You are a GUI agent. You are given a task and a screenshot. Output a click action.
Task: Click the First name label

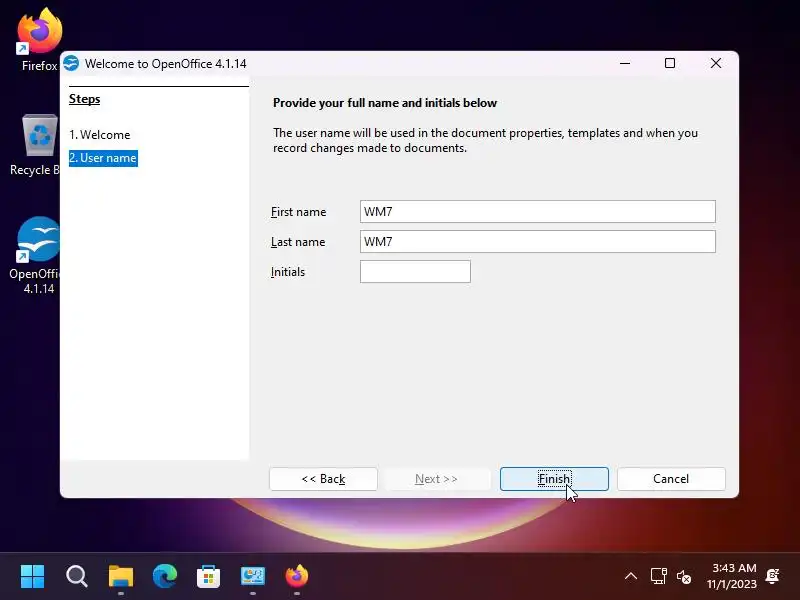298,212
